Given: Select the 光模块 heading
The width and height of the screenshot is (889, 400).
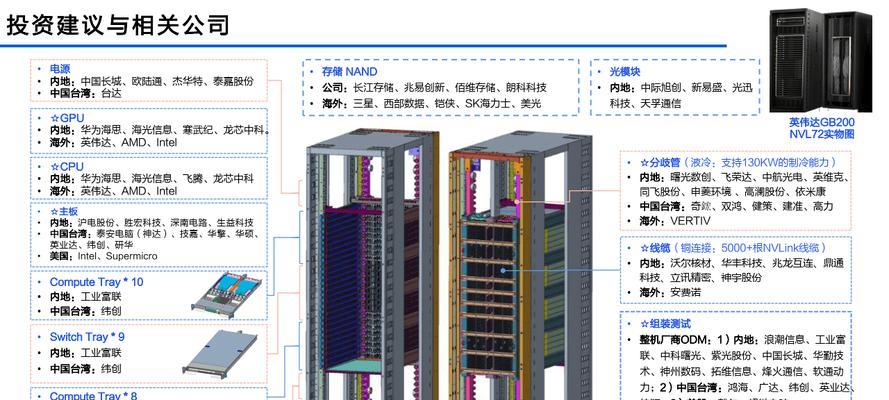Looking at the screenshot, I should pos(625,71).
